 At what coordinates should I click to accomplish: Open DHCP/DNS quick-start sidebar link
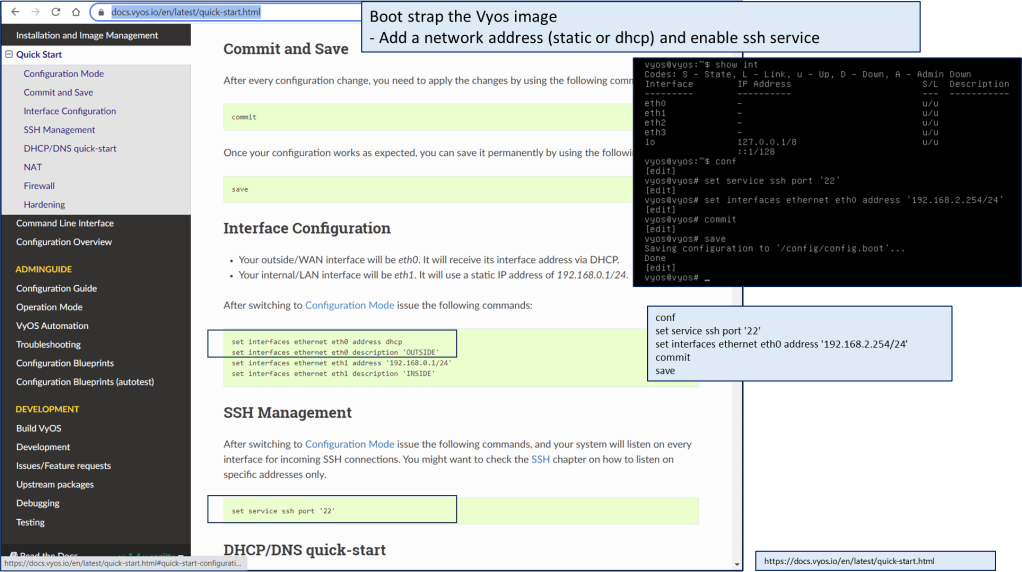point(70,149)
